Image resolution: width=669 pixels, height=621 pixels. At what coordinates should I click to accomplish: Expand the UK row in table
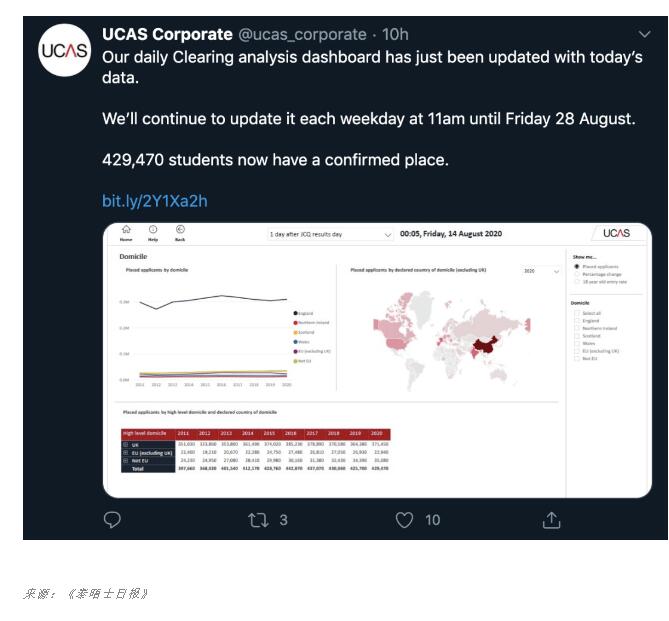tap(125, 444)
